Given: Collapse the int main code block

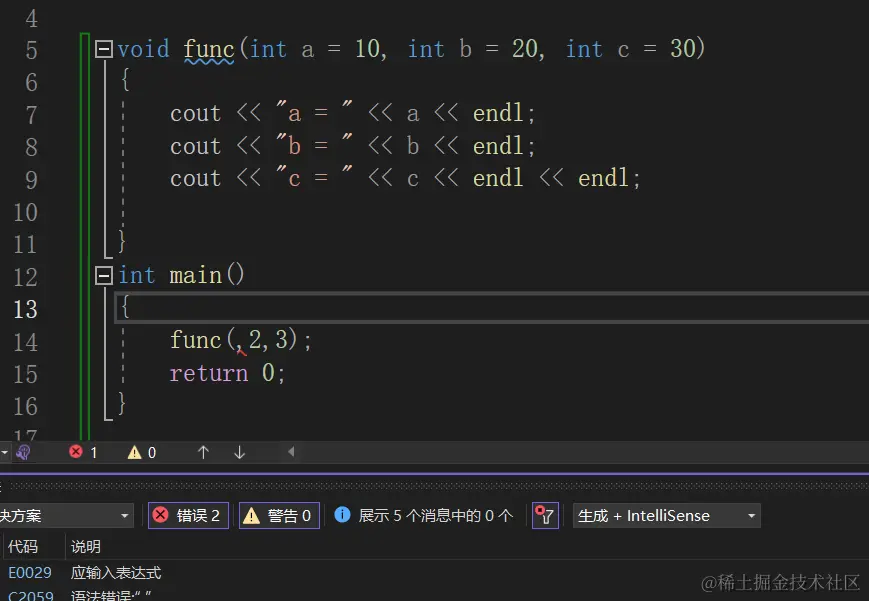Looking at the screenshot, I should (104, 276).
